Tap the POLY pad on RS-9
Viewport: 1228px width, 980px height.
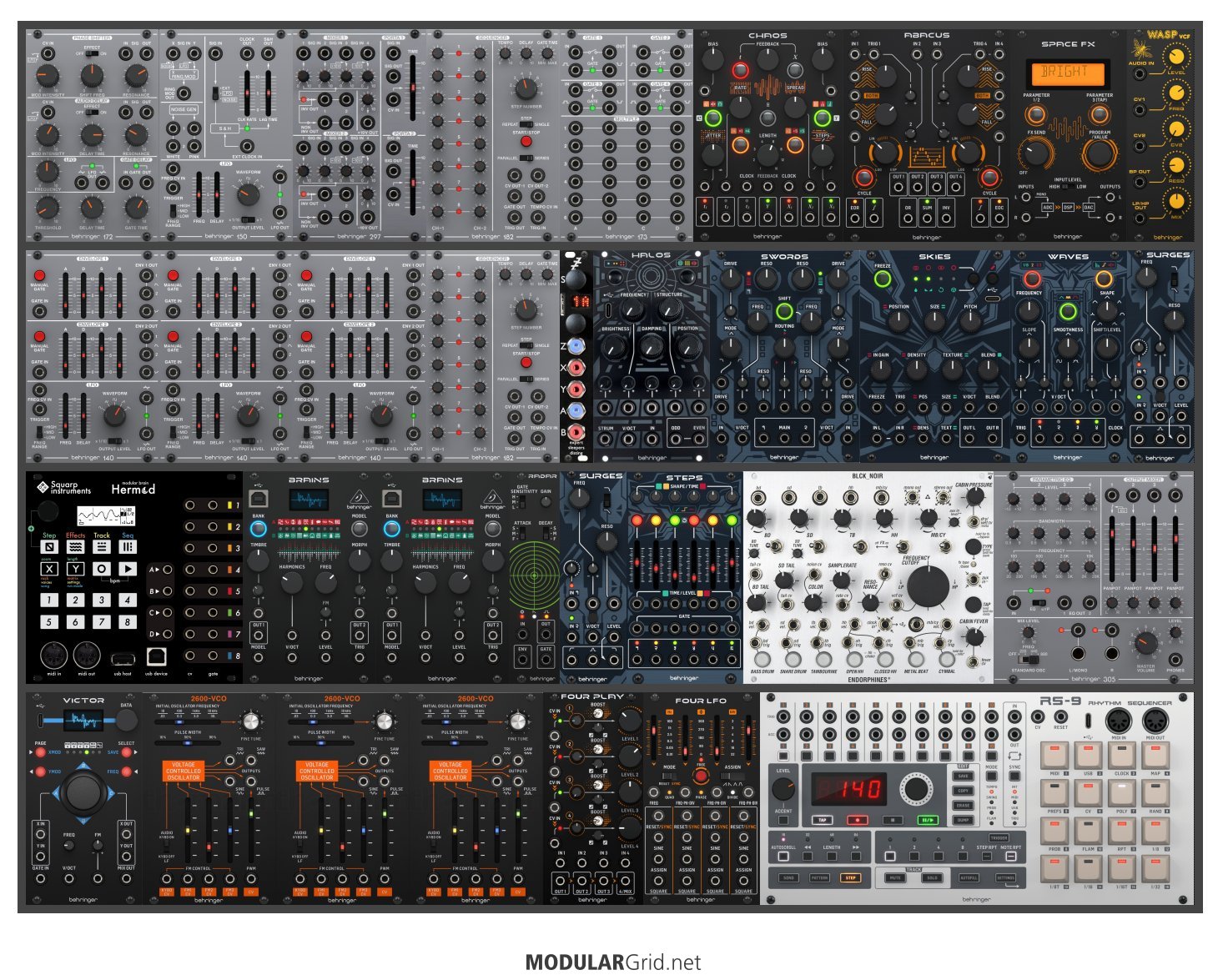(1121, 793)
